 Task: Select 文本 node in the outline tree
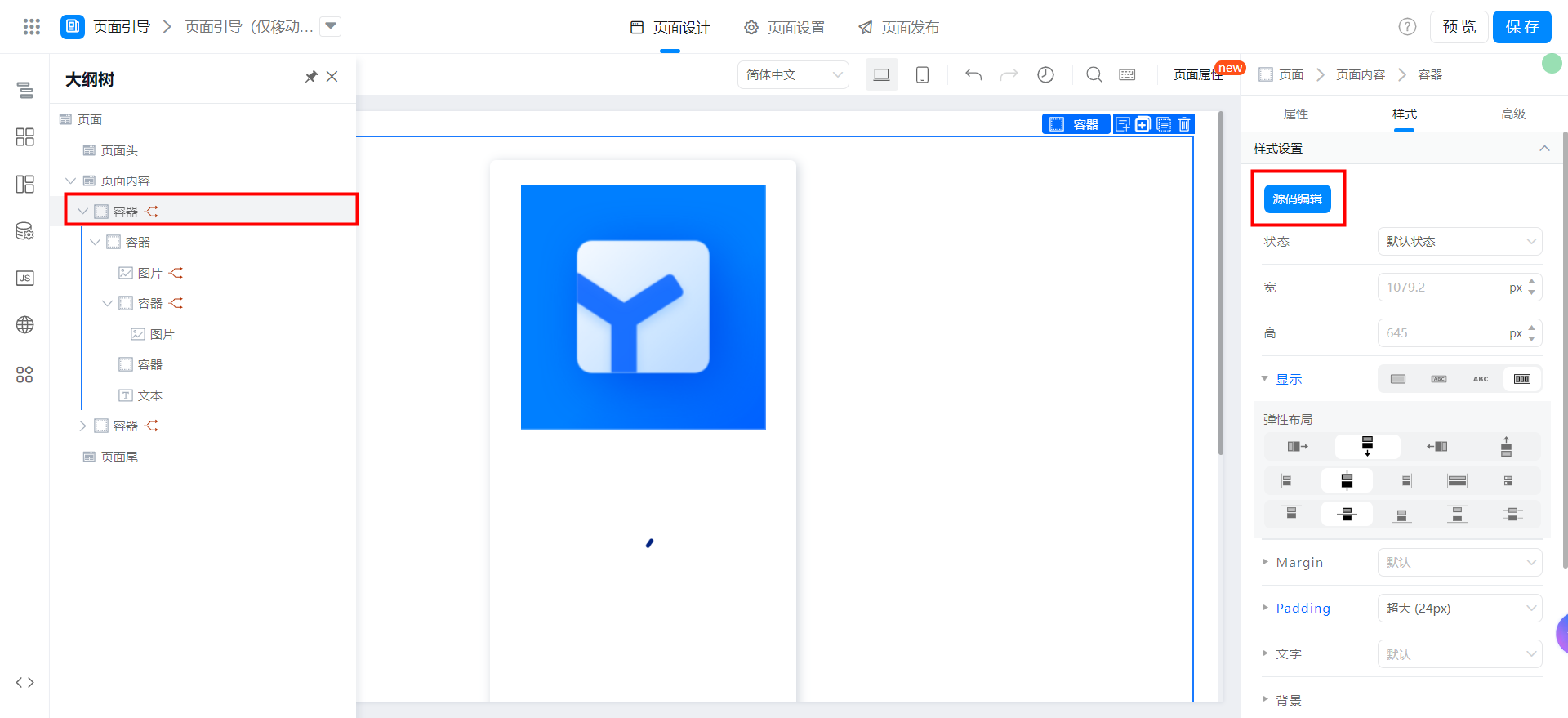tap(150, 395)
